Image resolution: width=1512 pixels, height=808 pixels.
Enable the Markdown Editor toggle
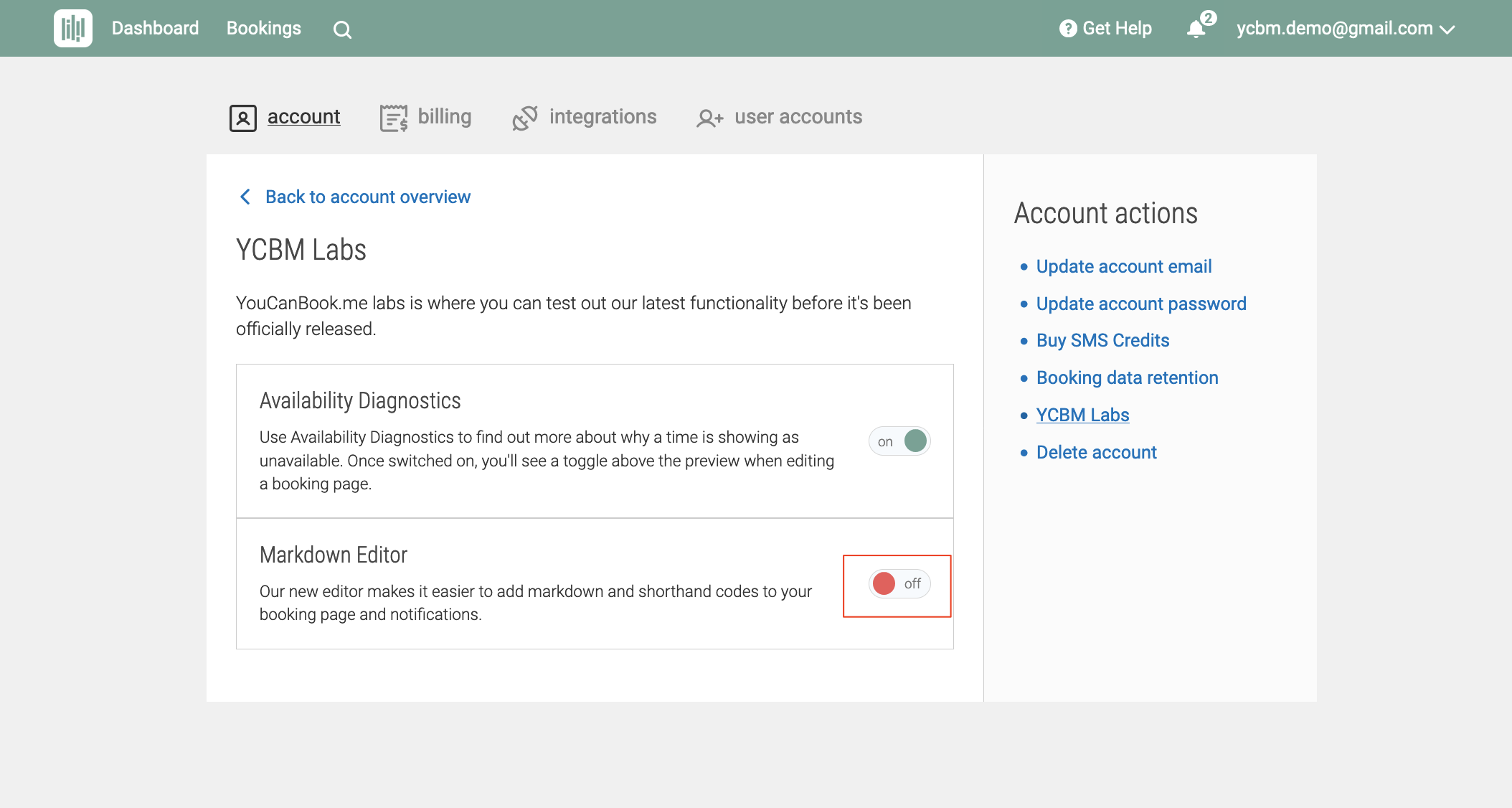[x=899, y=583]
